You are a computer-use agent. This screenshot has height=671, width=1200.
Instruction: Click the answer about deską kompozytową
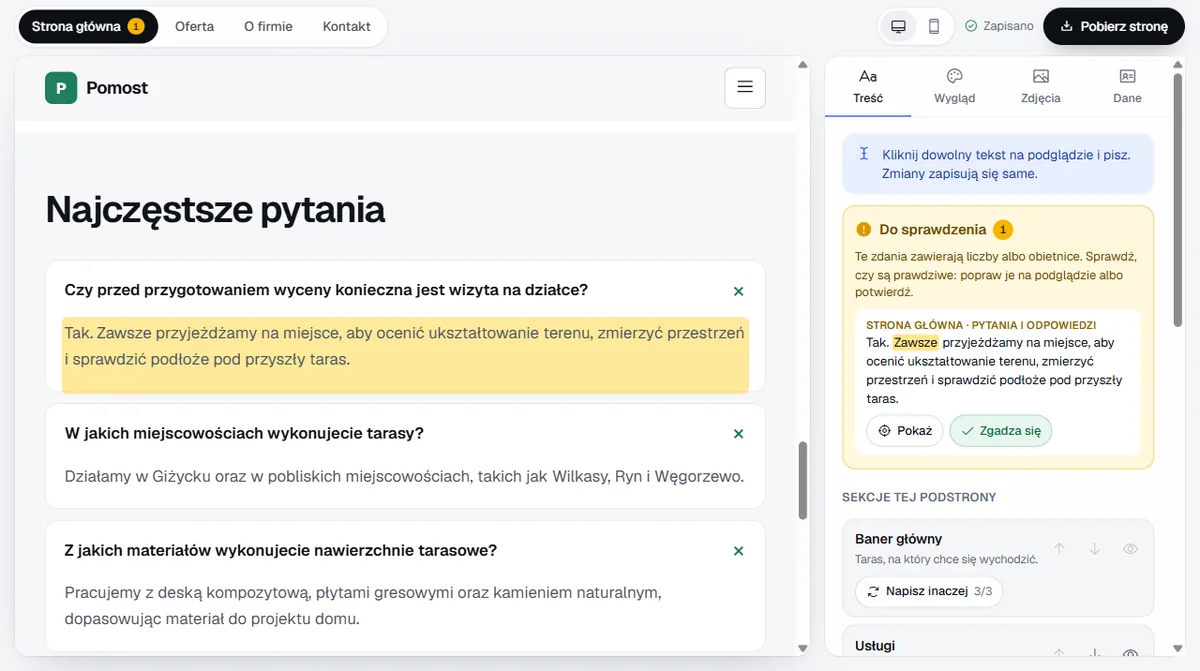pos(363,606)
